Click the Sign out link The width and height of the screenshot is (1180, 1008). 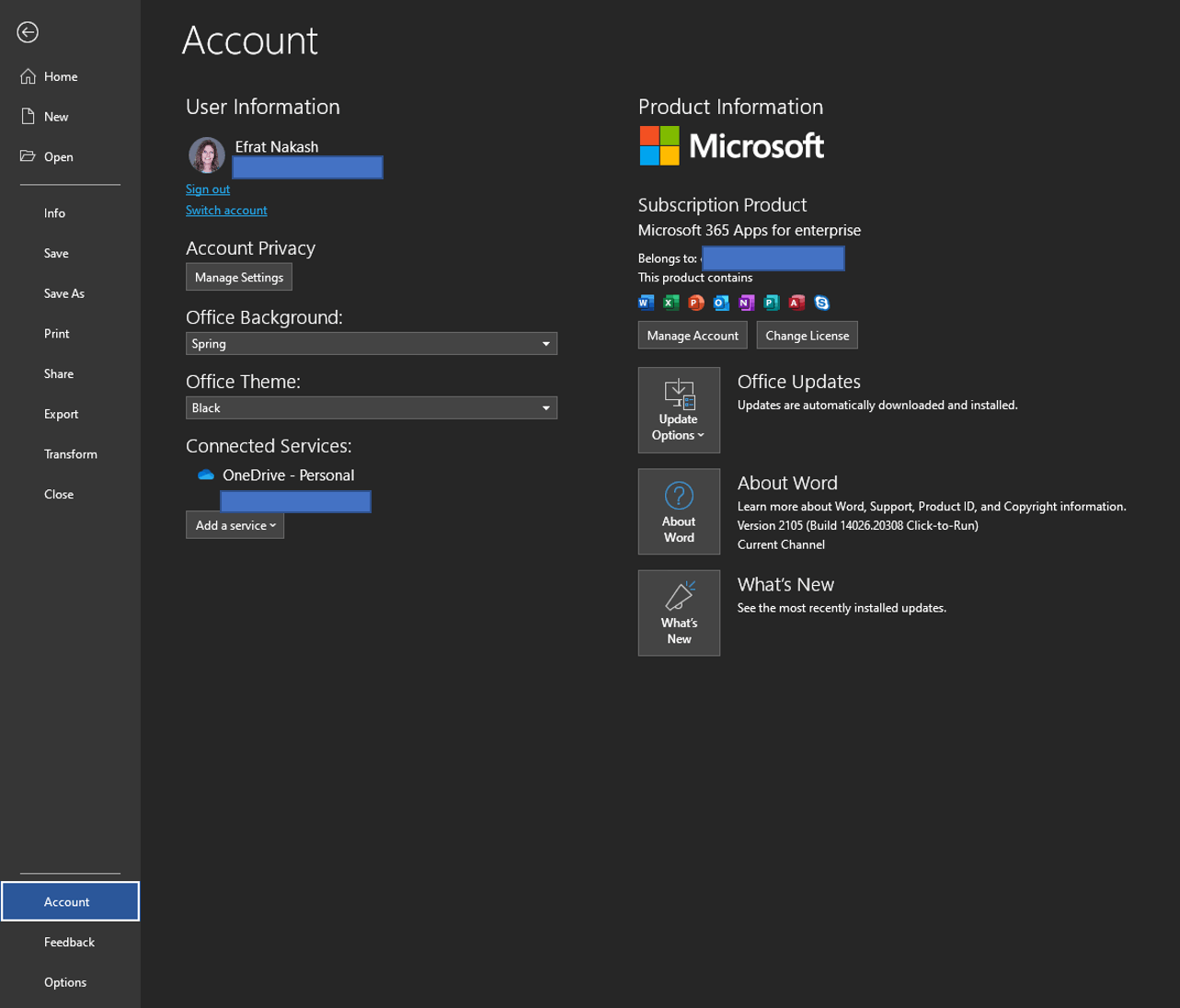click(x=208, y=189)
